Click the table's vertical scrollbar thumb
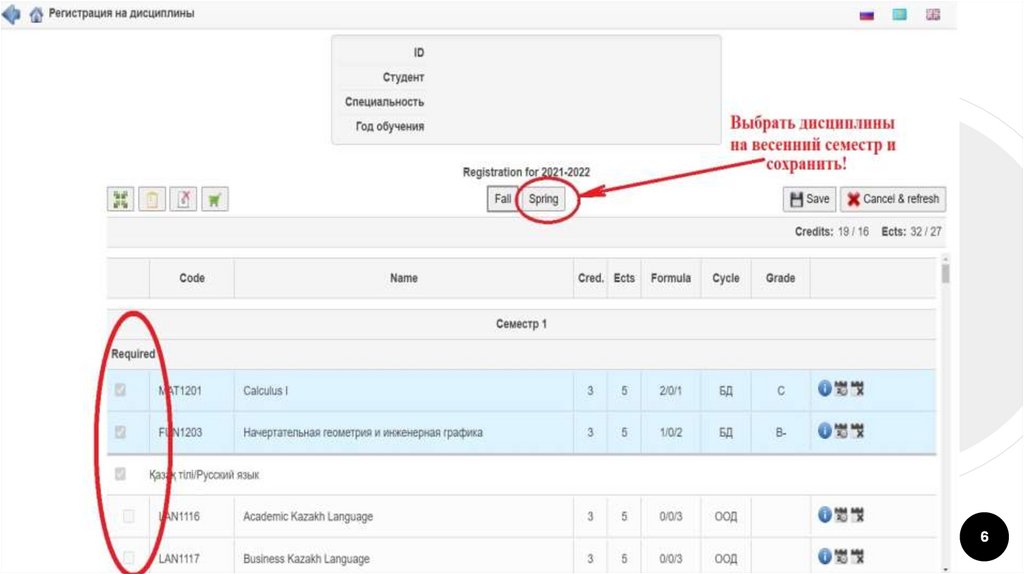Screen dimensions: 1024x574 (945, 272)
